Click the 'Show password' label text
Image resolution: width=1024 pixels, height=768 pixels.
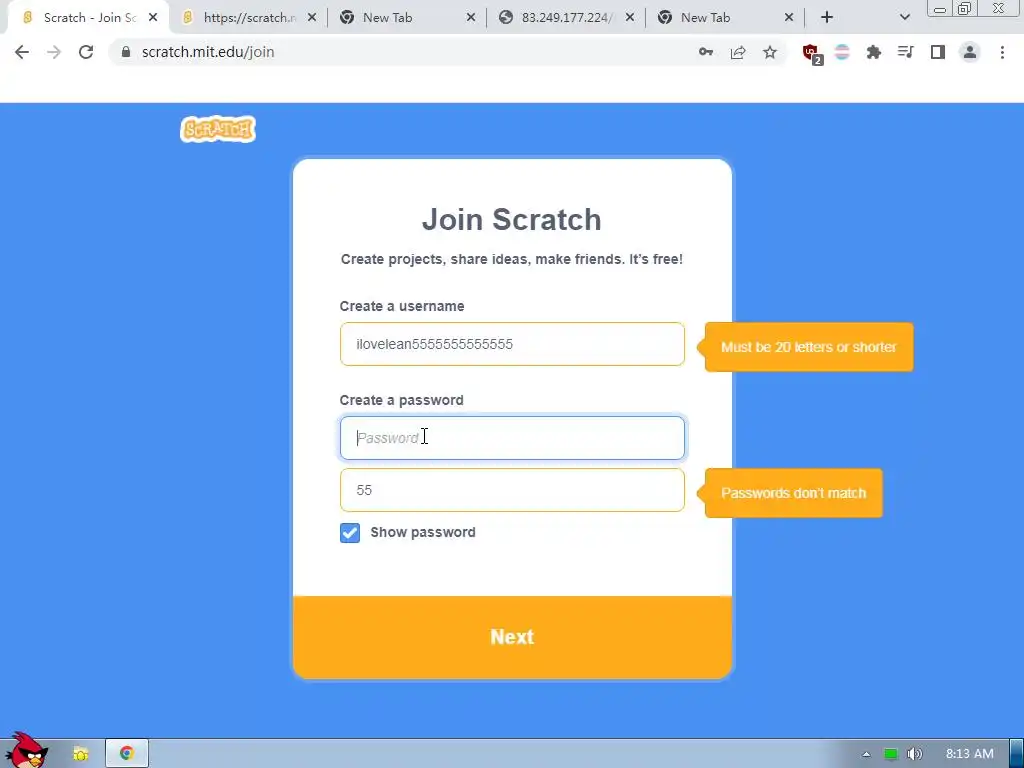click(x=423, y=532)
